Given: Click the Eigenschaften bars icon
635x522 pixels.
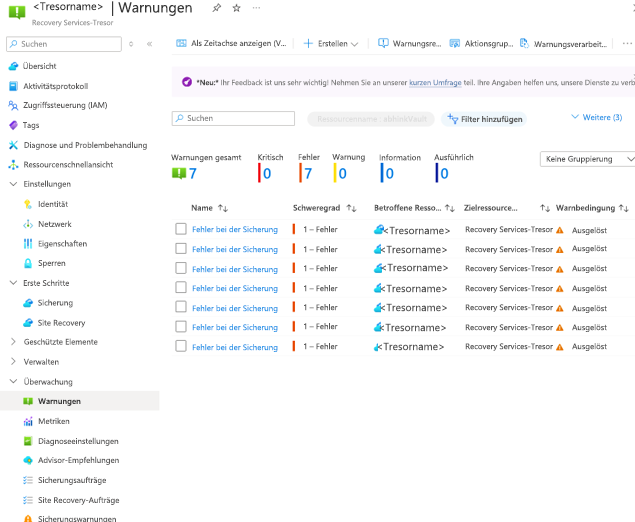Looking at the screenshot, I should [28, 243].
